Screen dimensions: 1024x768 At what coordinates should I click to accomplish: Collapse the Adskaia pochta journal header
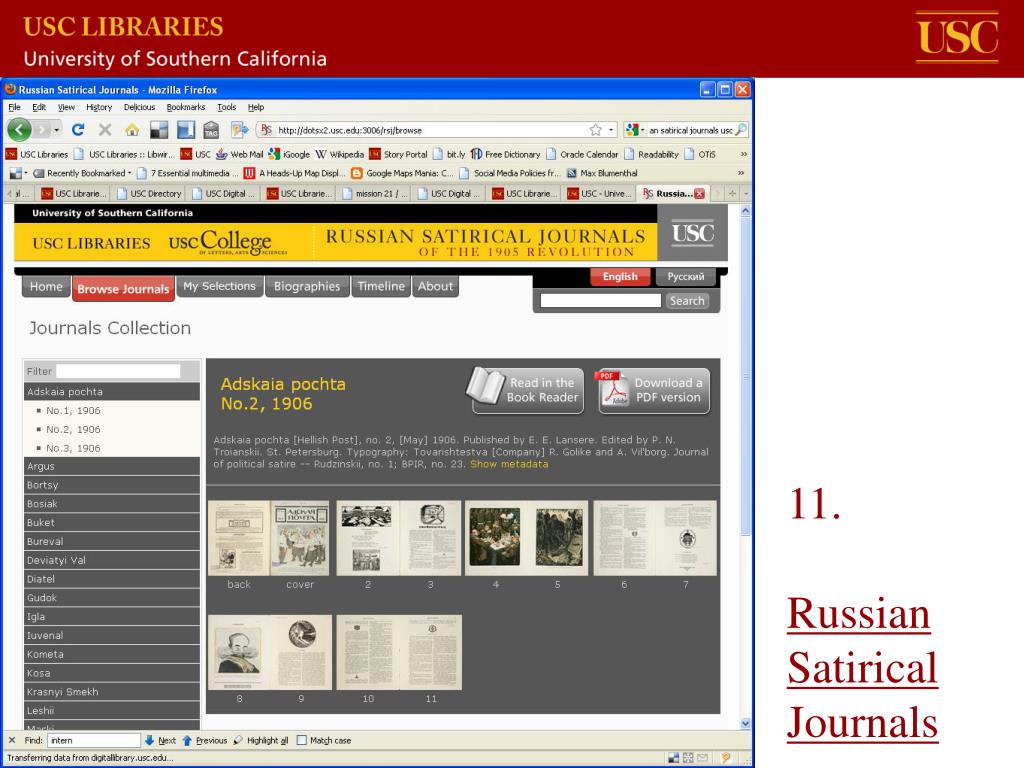coord(112,392)
